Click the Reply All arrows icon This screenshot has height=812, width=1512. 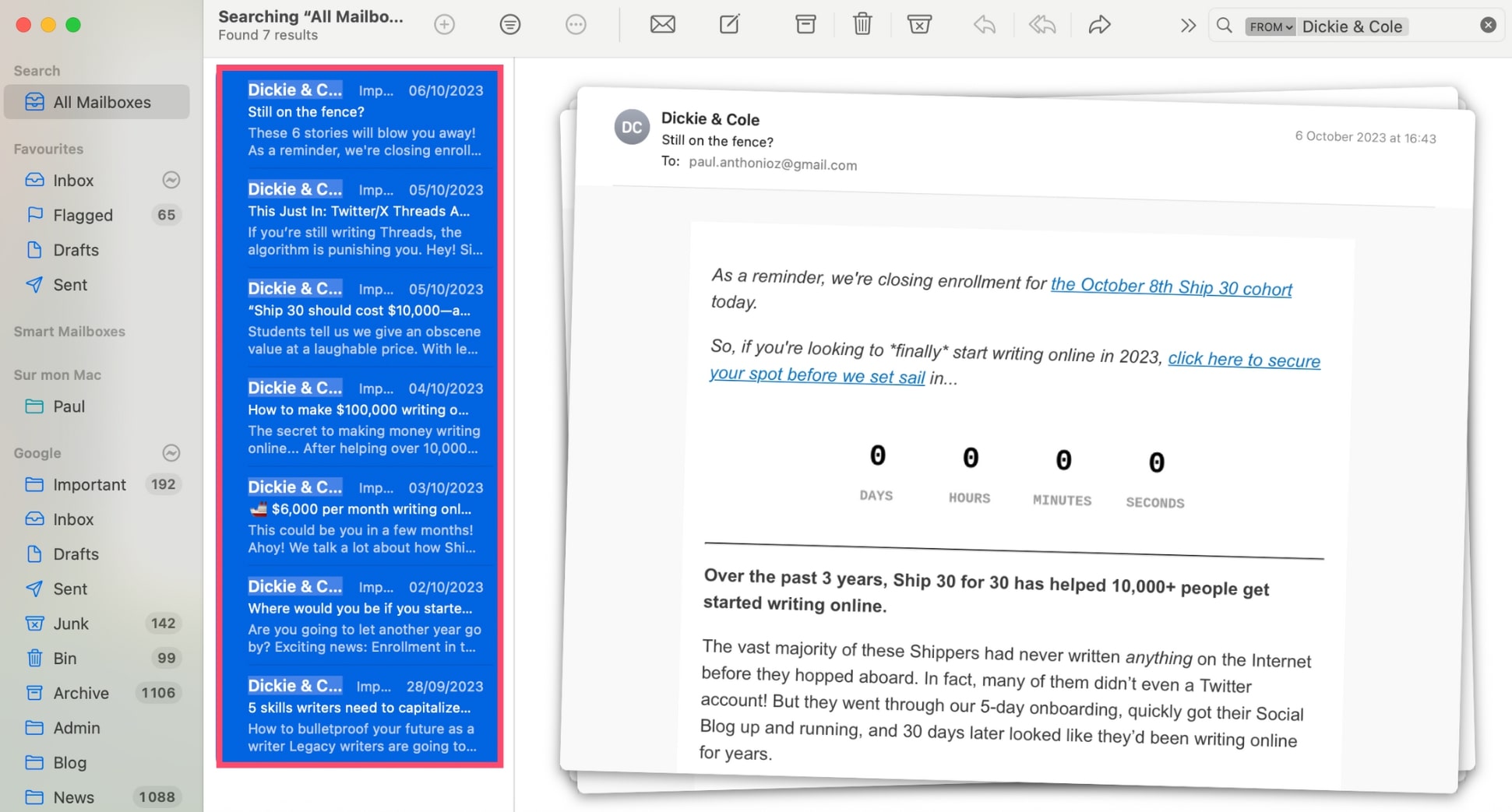pos(1042,25)
